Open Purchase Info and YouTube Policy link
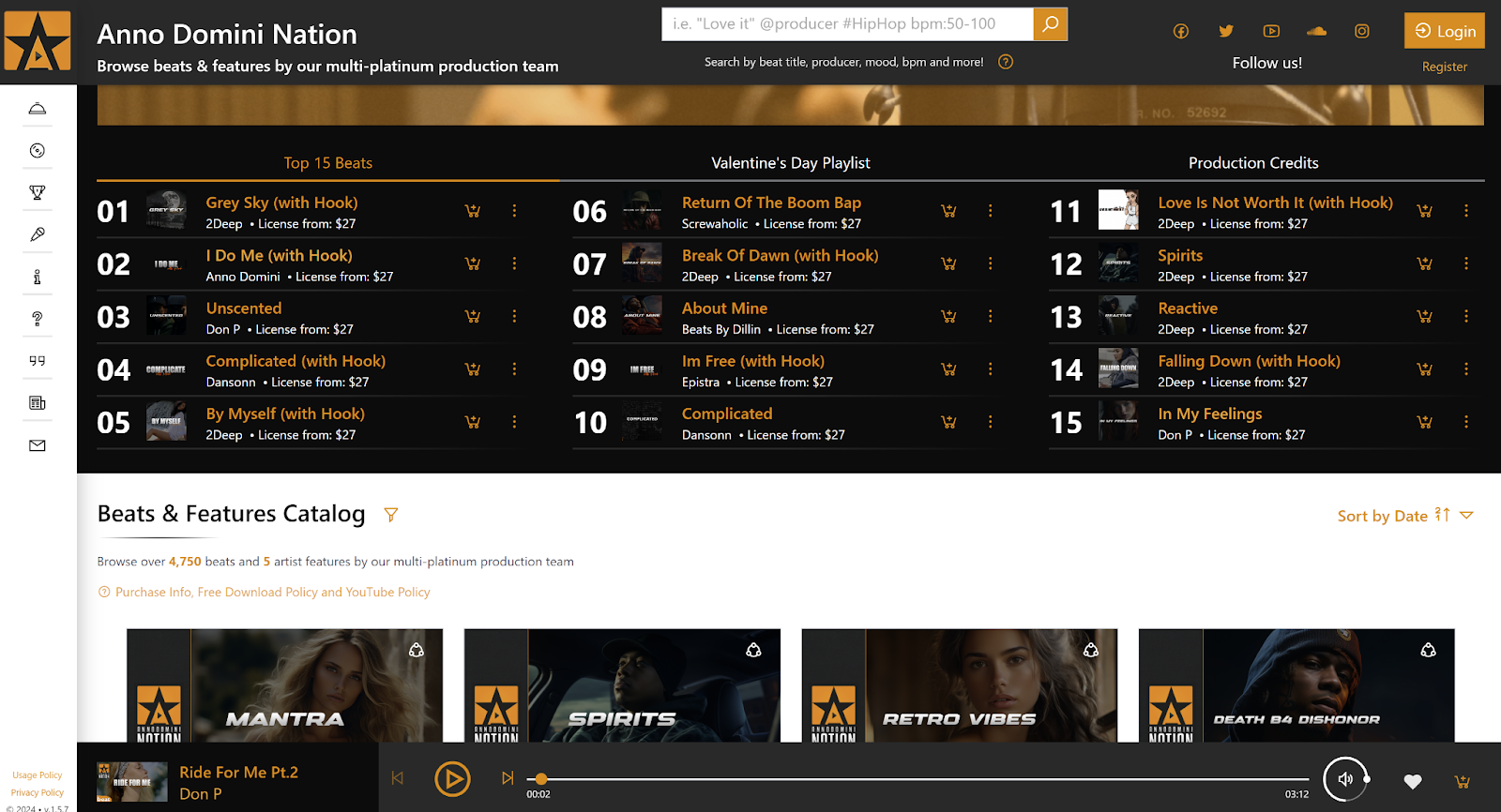The width and height of the screenshot is (1501, 812). pos(272,593)
